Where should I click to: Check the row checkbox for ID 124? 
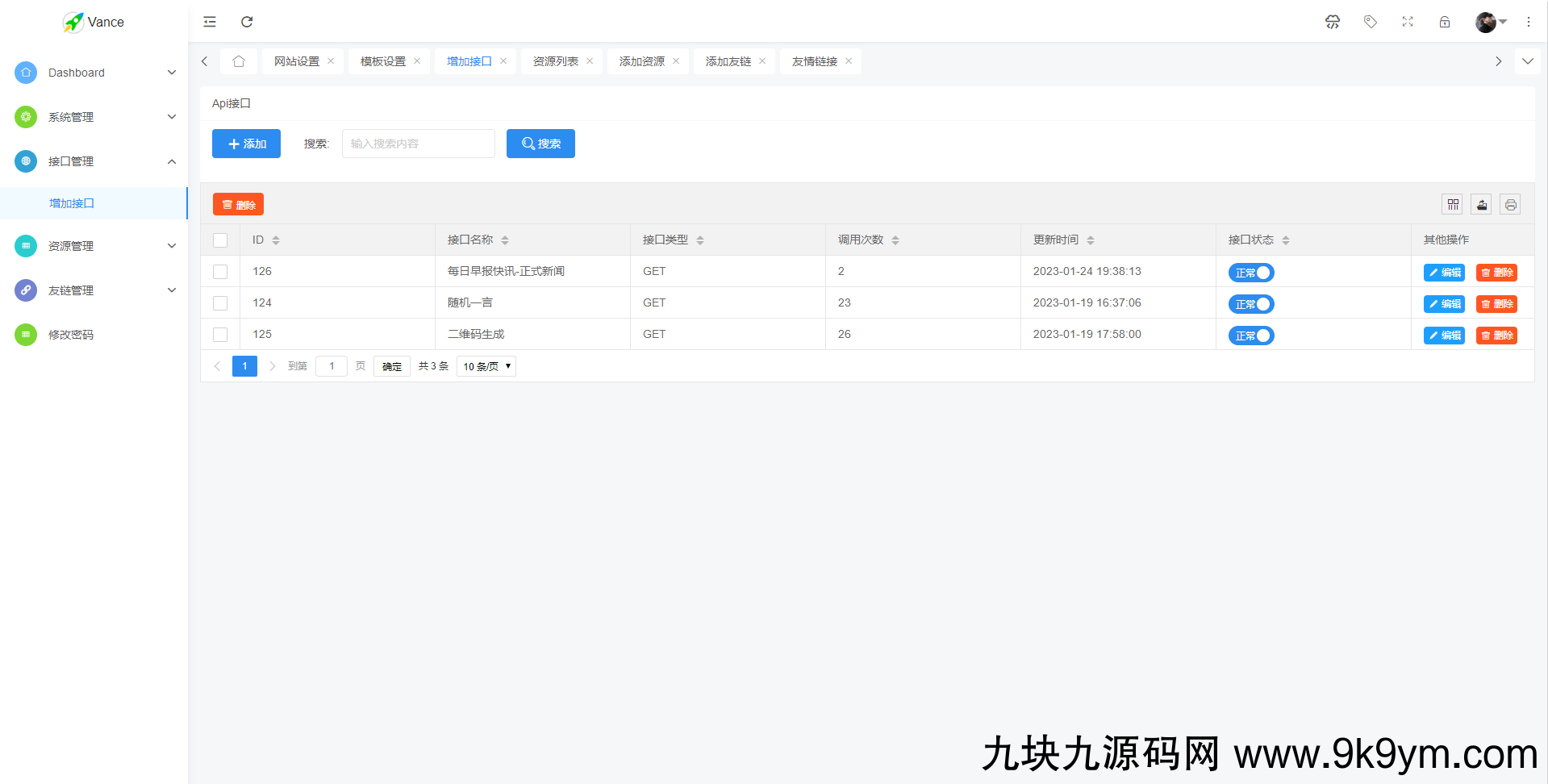click(x=220, y=303)
